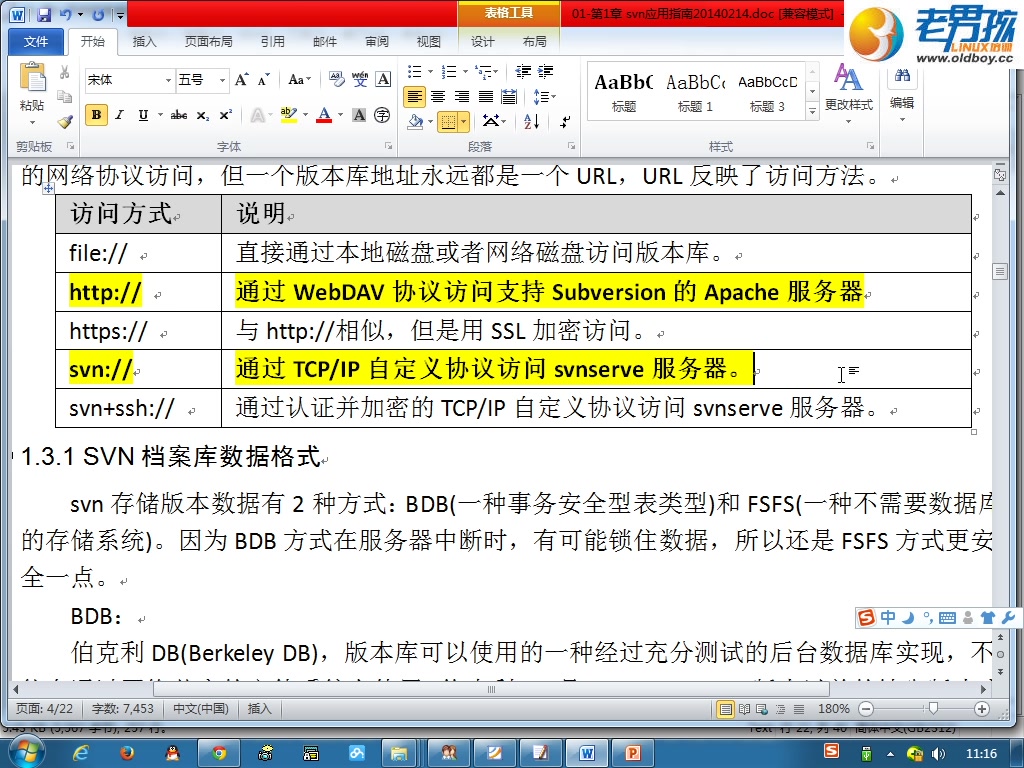The width and height of the screenshot is (1024, 768).
Task: Open the font name 宋体 dropdown
Action: click(168, 80)
